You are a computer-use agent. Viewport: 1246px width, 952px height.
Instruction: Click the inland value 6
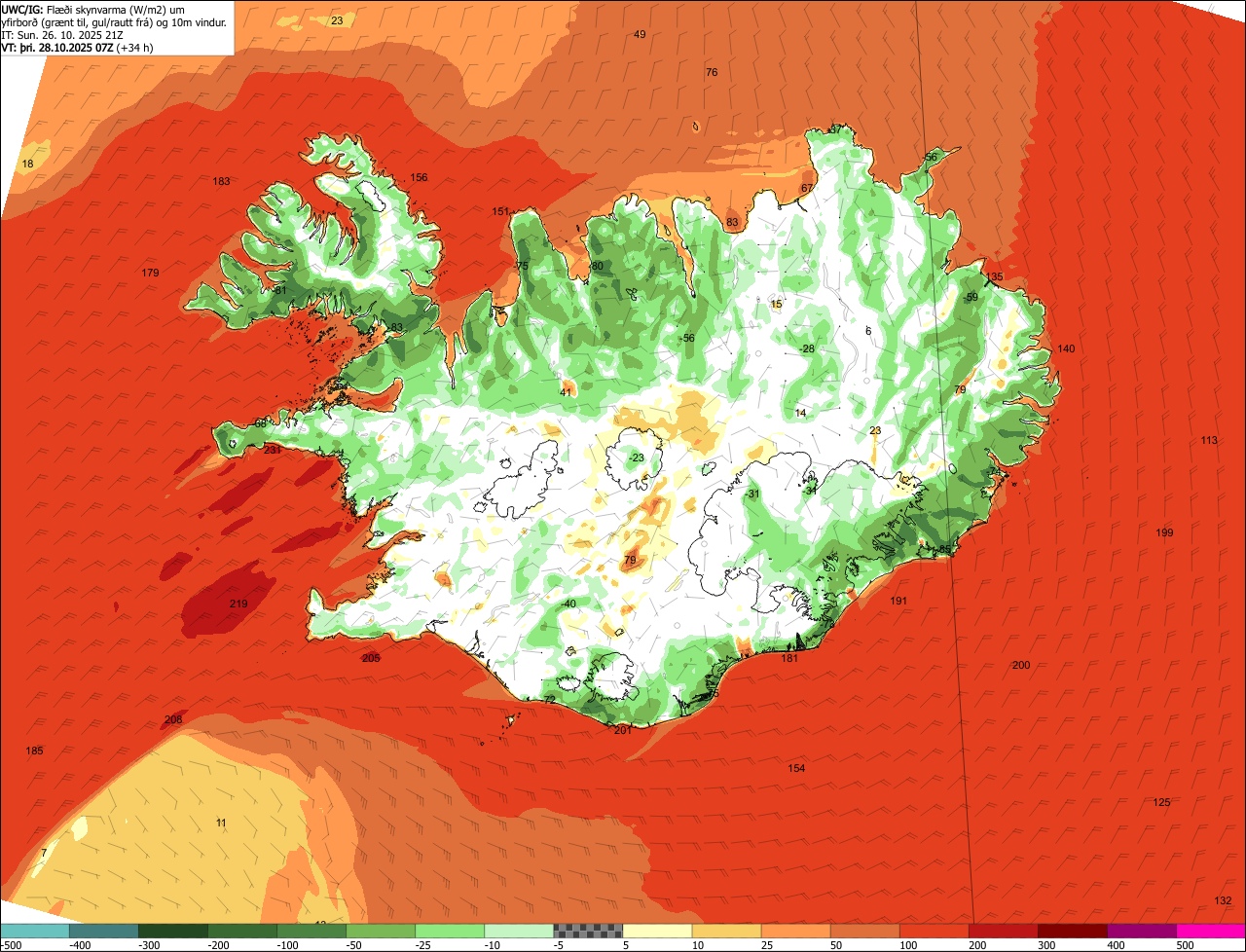point(868,331)
